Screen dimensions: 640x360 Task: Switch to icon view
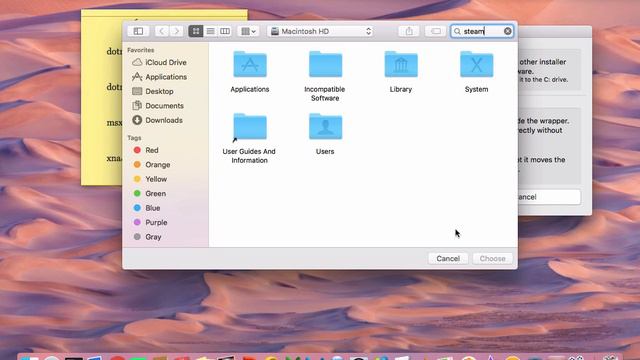pyautogui.click(x=196, y=31)
